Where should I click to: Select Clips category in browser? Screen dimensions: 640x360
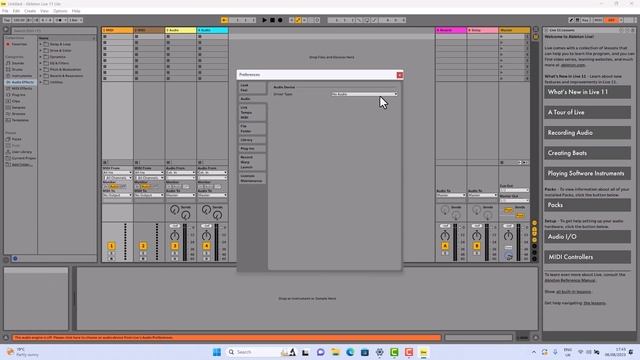point(16,101)
